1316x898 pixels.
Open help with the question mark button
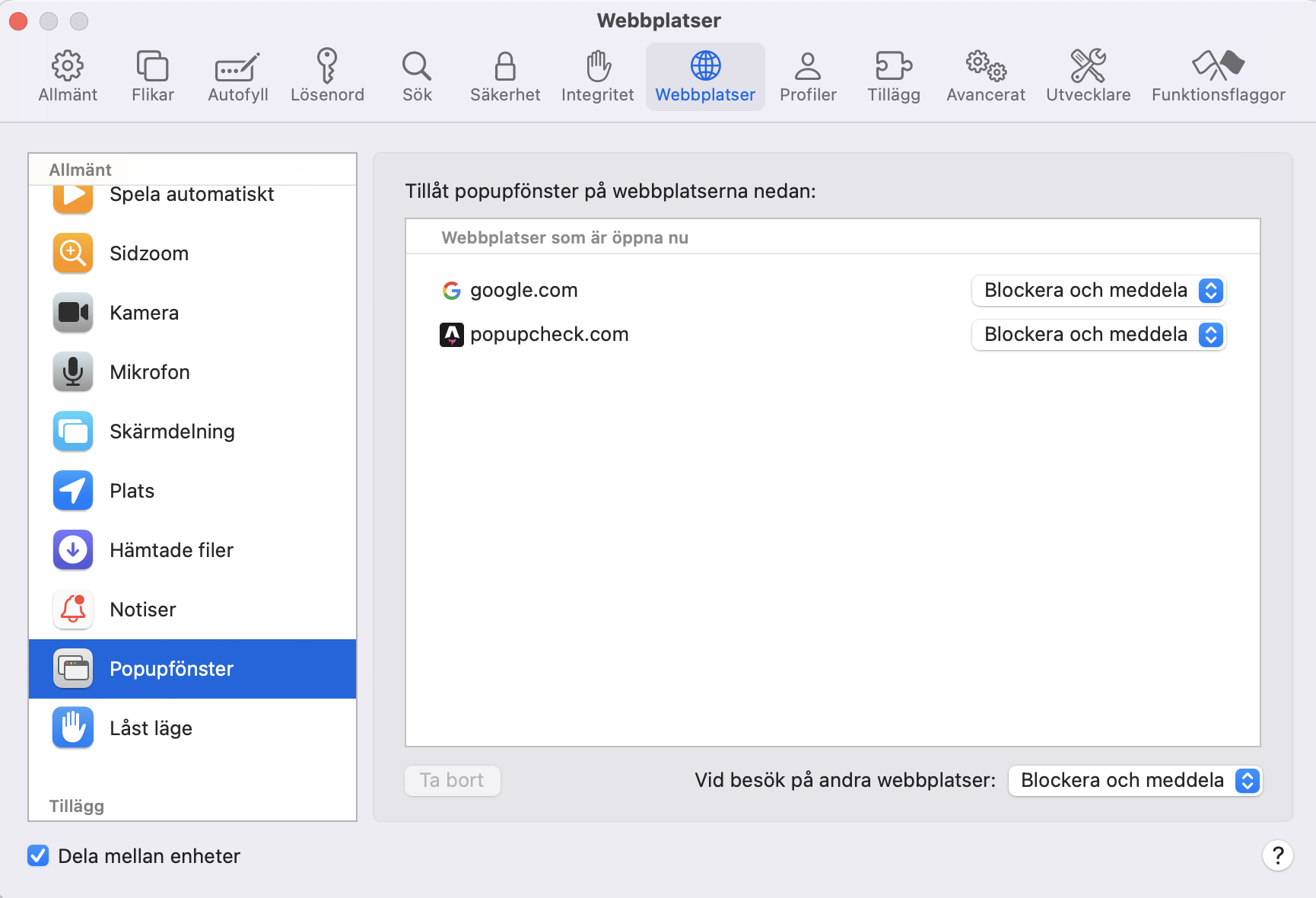tap(1278, 855)
